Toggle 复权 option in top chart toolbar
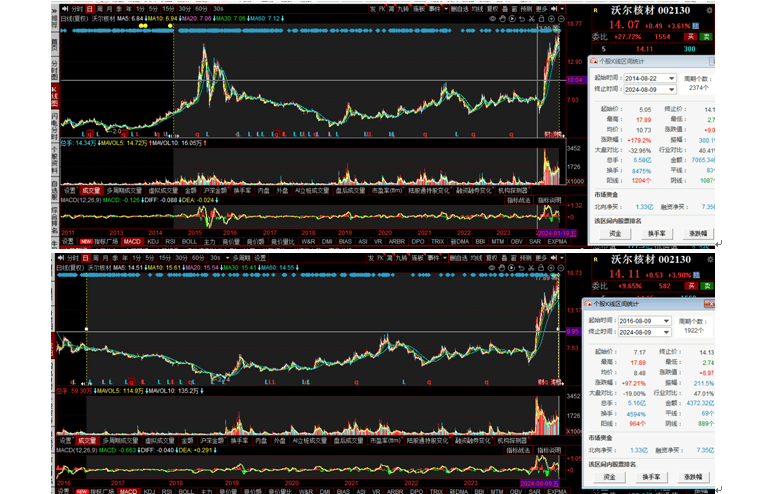This screenshot has height=494, width=767. (492, 9)
